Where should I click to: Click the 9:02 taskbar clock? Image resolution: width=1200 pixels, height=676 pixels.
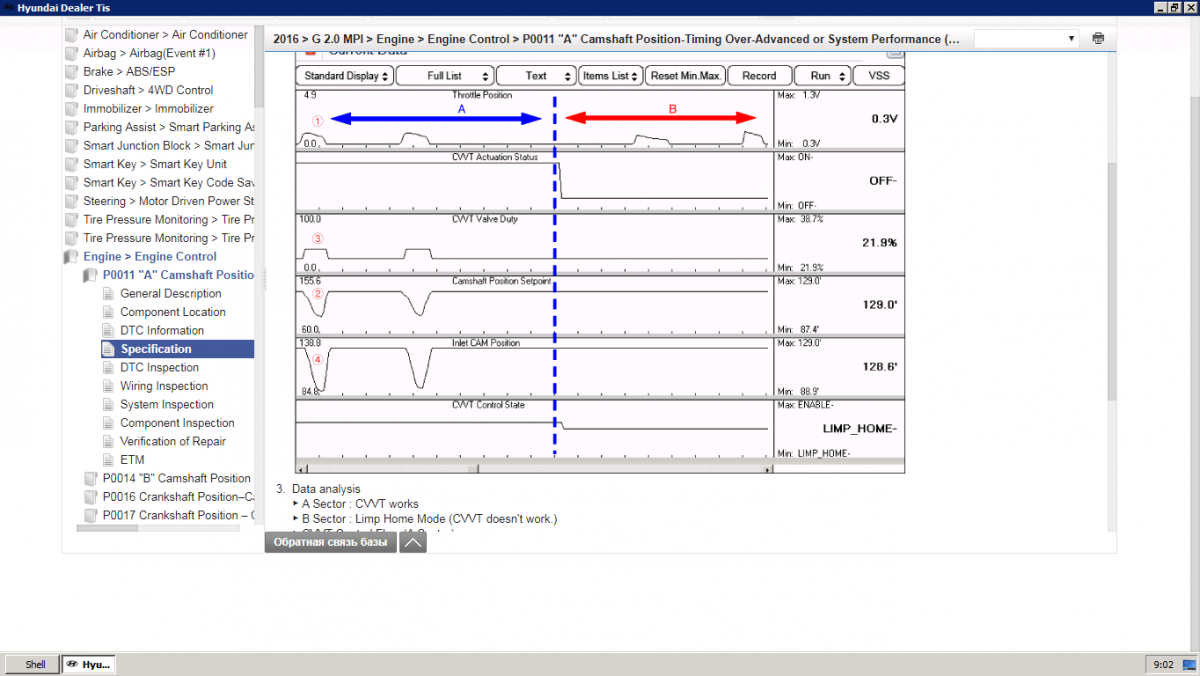(x=1164, y=664)
